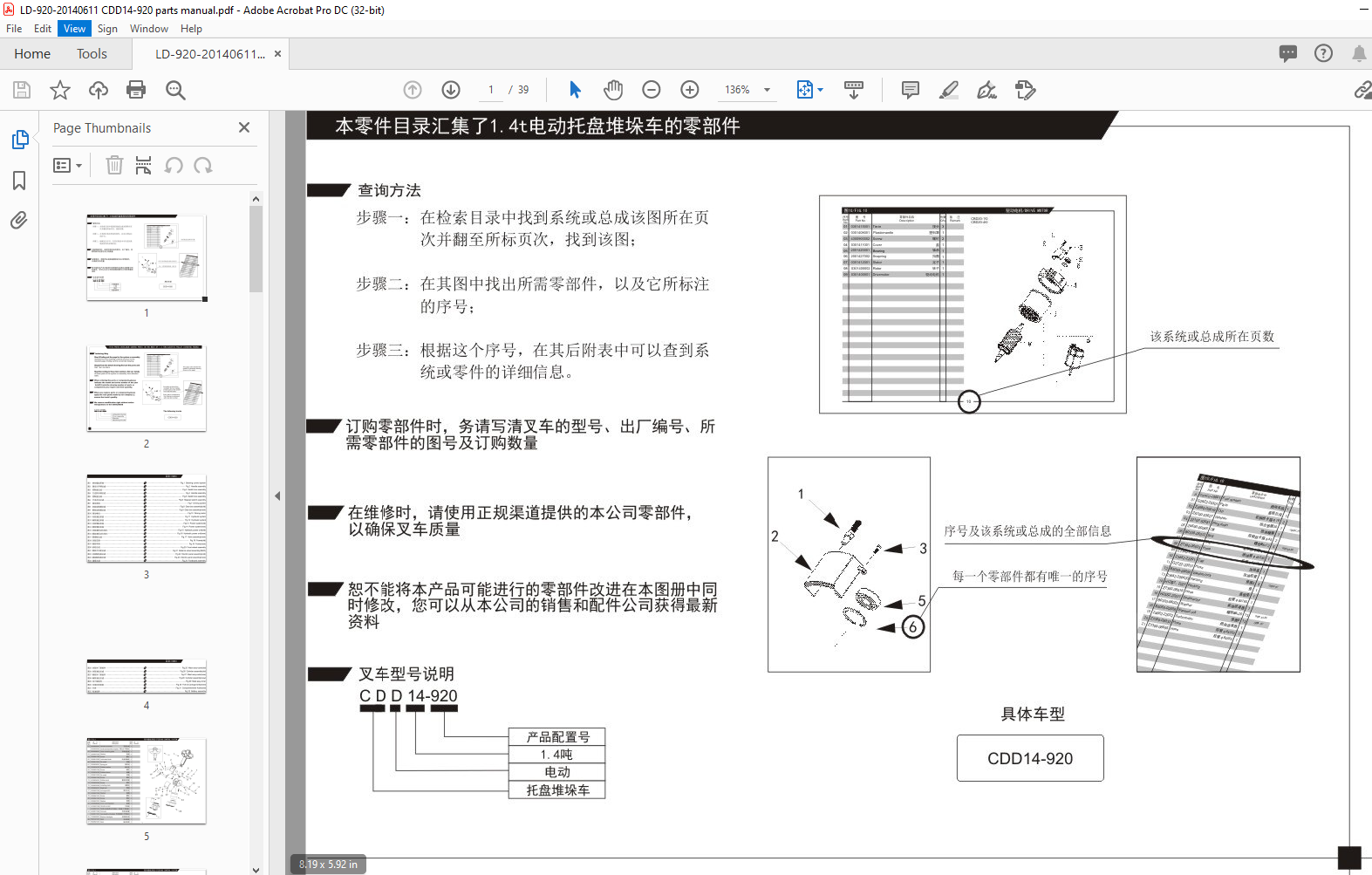
Task: Open the Bookmarks sidebar panel
Action: (x=19, y=181)
